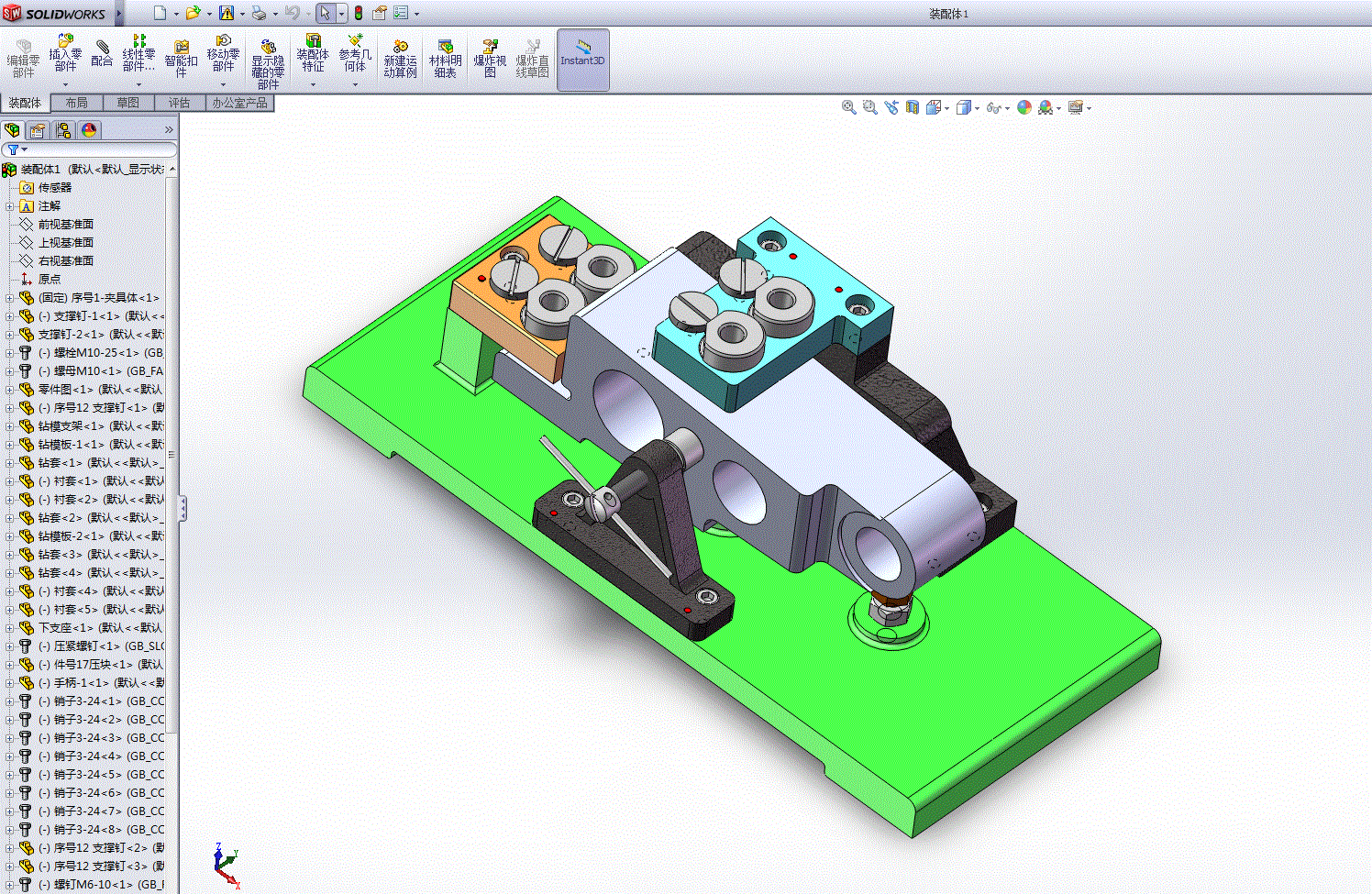This screenshot has height=894, width=1372.
Task: Click the feature tree scroll-up arrow
Action: (x=172, y=170)
